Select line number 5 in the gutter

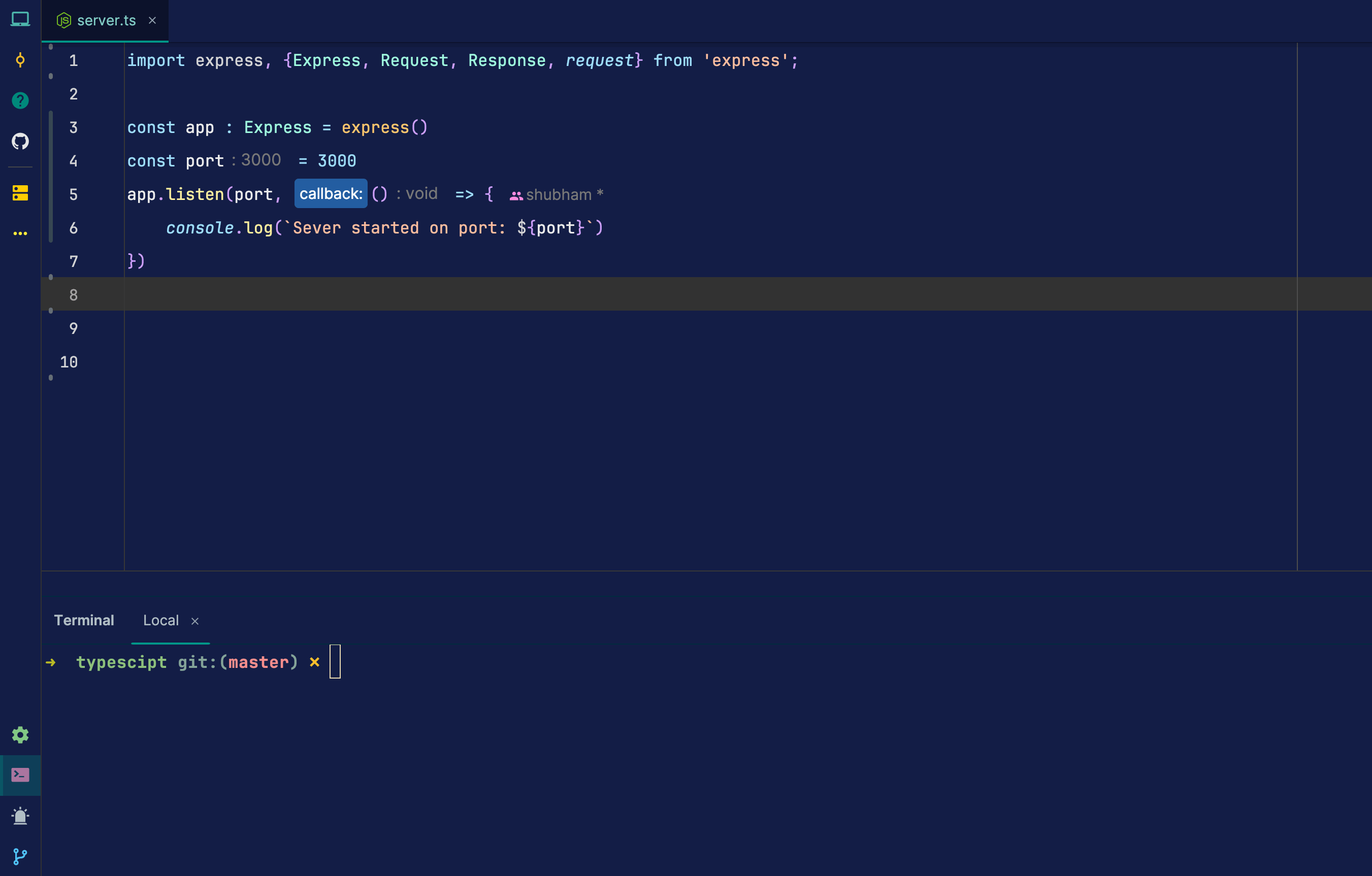click(73, 194)
